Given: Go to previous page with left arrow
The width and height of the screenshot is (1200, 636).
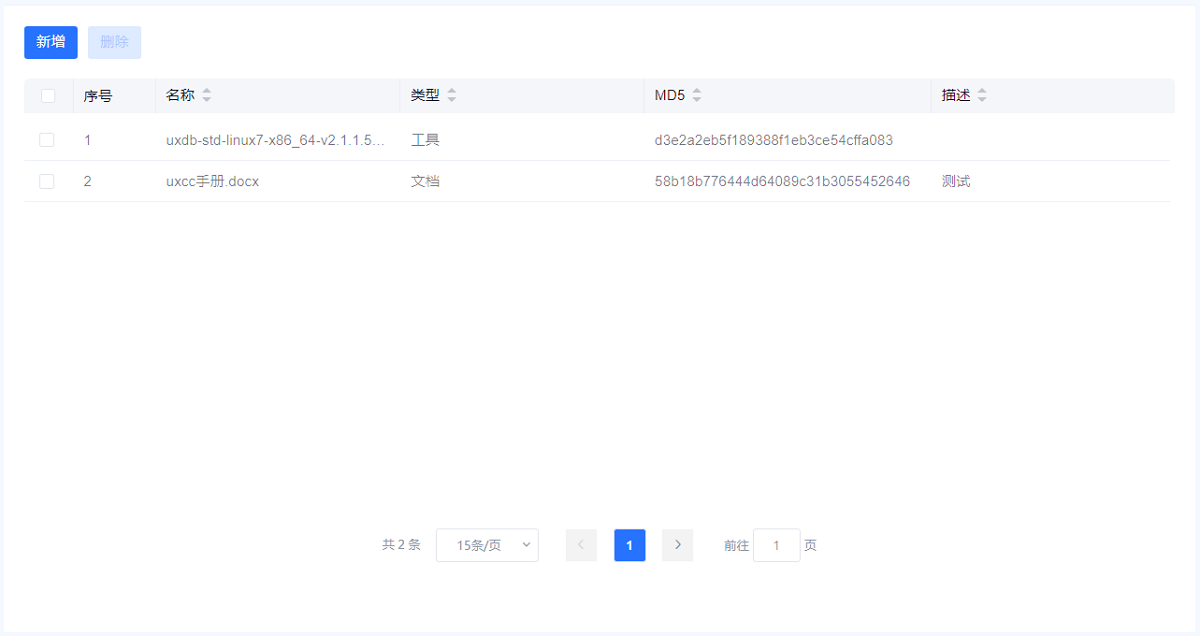Looking at the screenshot, I should pyautogui.click(x=581, y=545).
